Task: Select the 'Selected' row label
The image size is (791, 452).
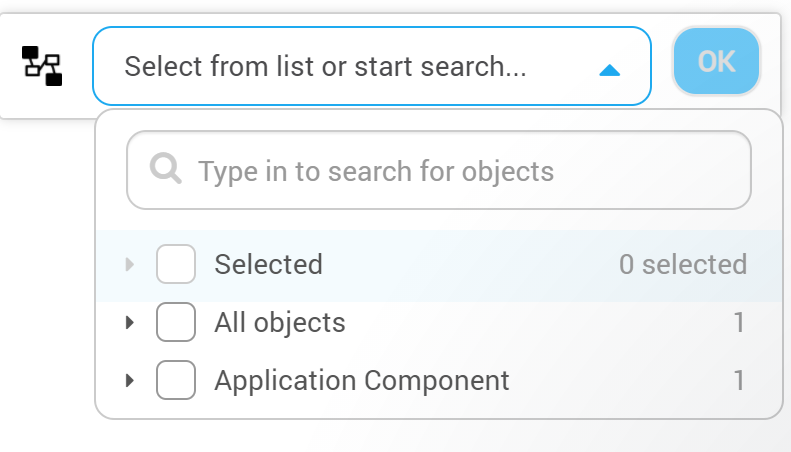Action: (268, 264)
